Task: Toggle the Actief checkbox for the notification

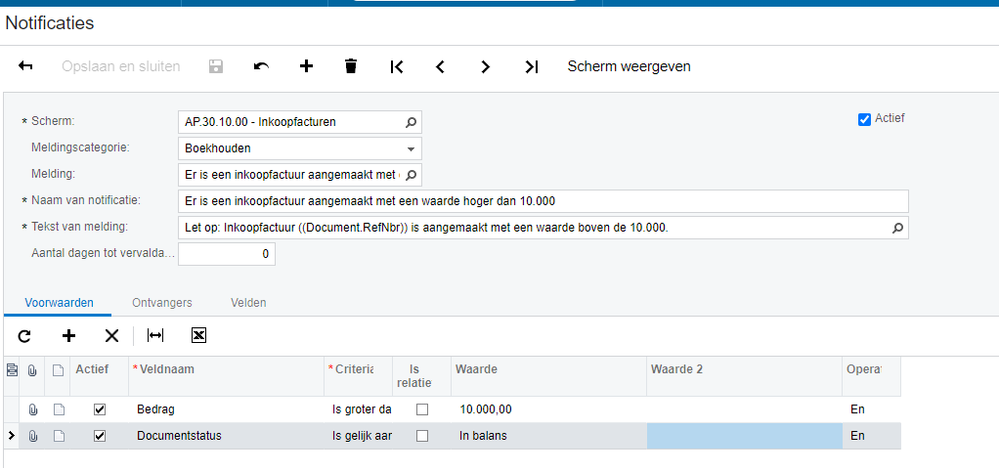Action: [x=865, y=119]
